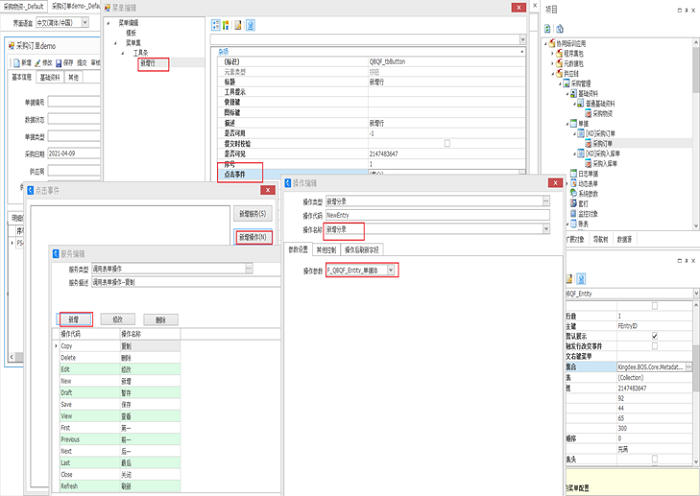Click the alphabetical sort icon in property toolbar
The width and height of the screenshot is (700, 496).
tap(228, 23)
